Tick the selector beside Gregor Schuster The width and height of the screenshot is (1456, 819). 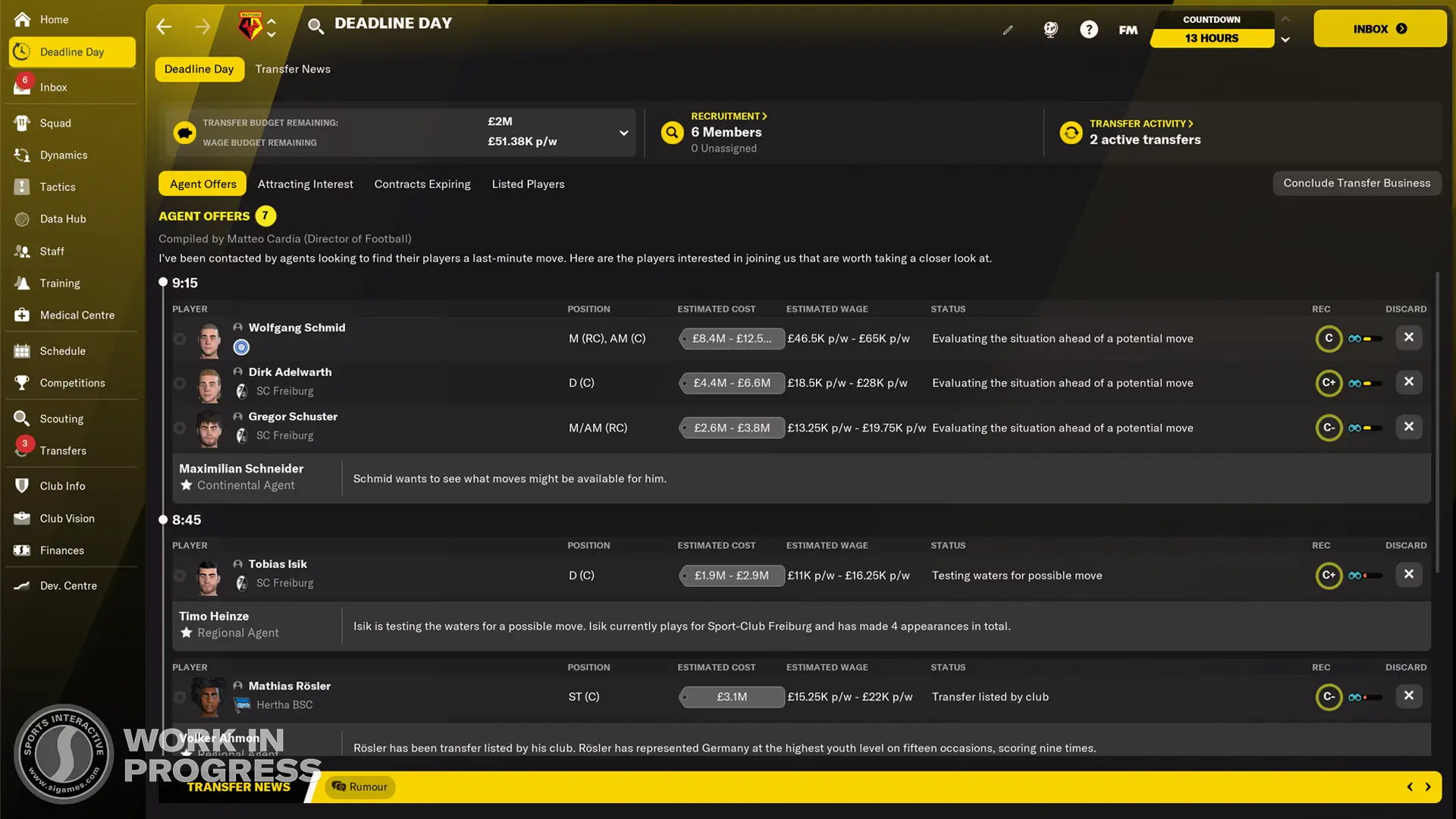point(180,428)
